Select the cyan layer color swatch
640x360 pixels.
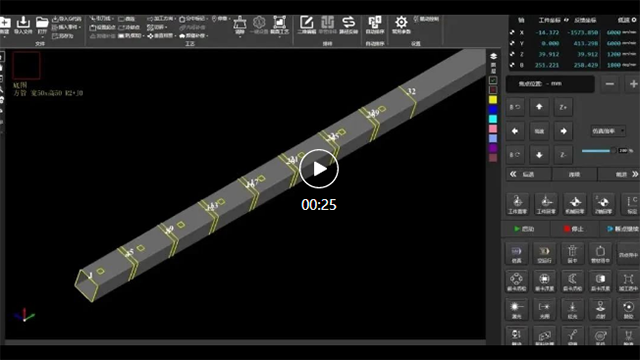493,119
